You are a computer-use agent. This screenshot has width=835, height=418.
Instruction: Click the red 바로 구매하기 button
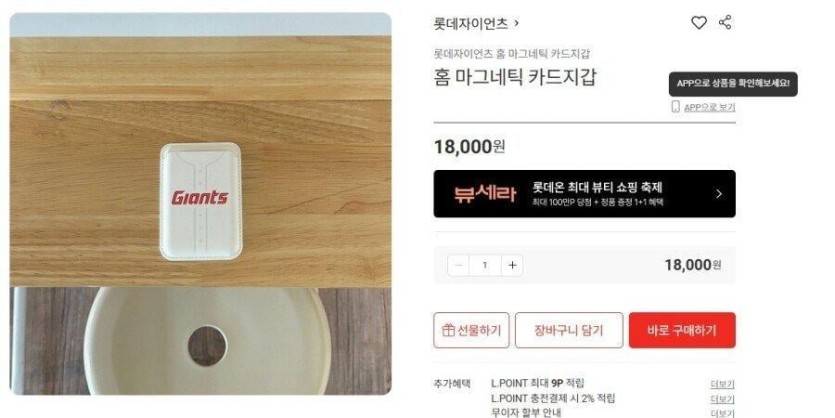tap(682, 330)
